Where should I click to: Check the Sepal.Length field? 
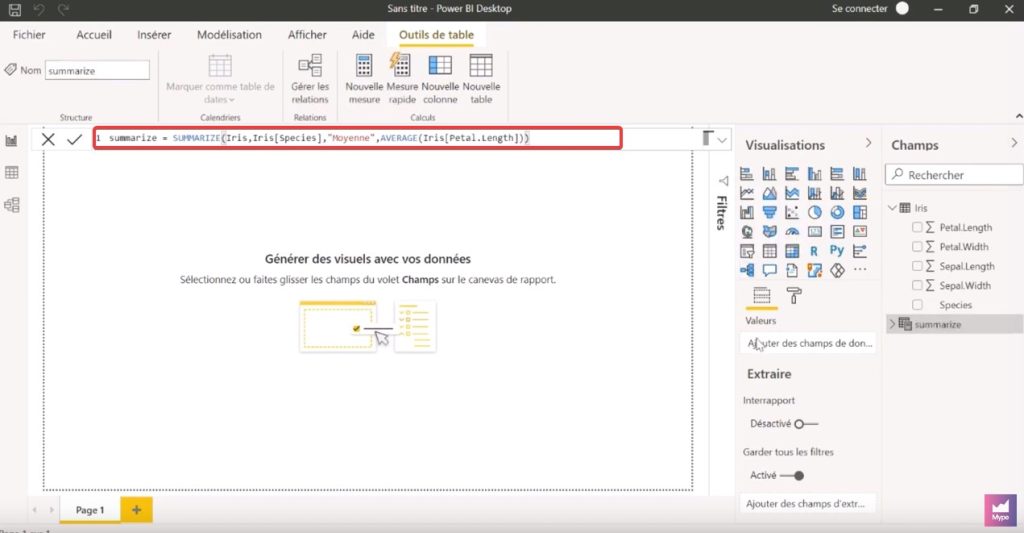click(917, 266)
